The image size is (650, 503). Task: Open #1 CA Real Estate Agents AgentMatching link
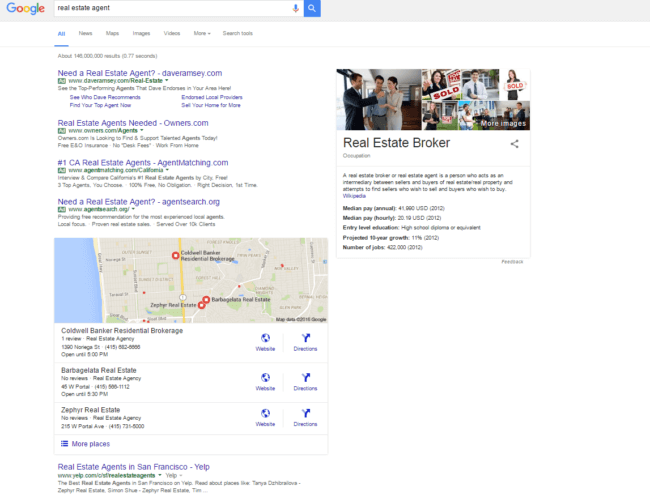point(143,163)
